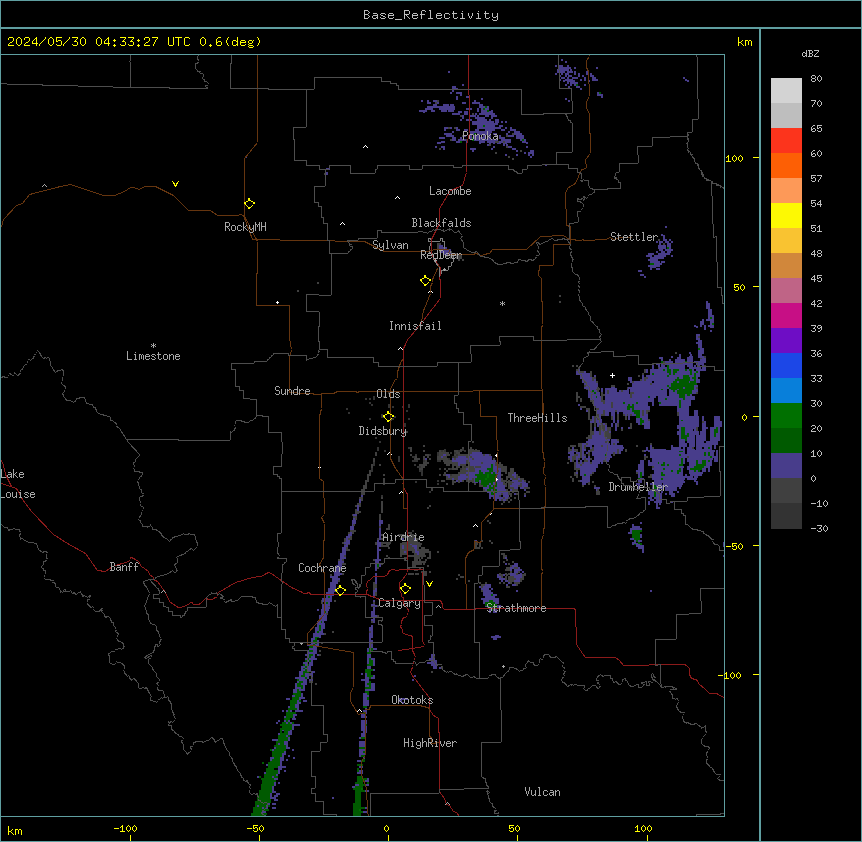Pick the purple 36-39 dBZ legend swatch

(786, 341)
